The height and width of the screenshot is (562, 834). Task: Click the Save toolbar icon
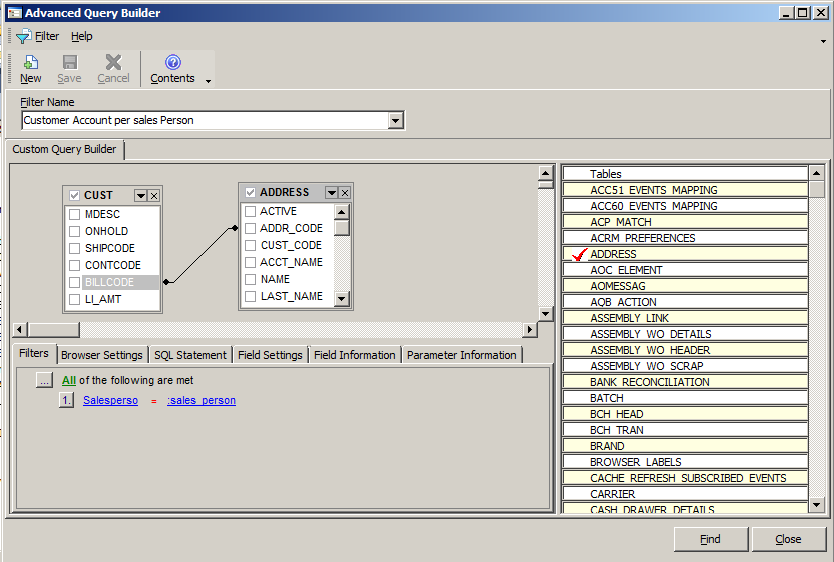(x=69, y=69)
